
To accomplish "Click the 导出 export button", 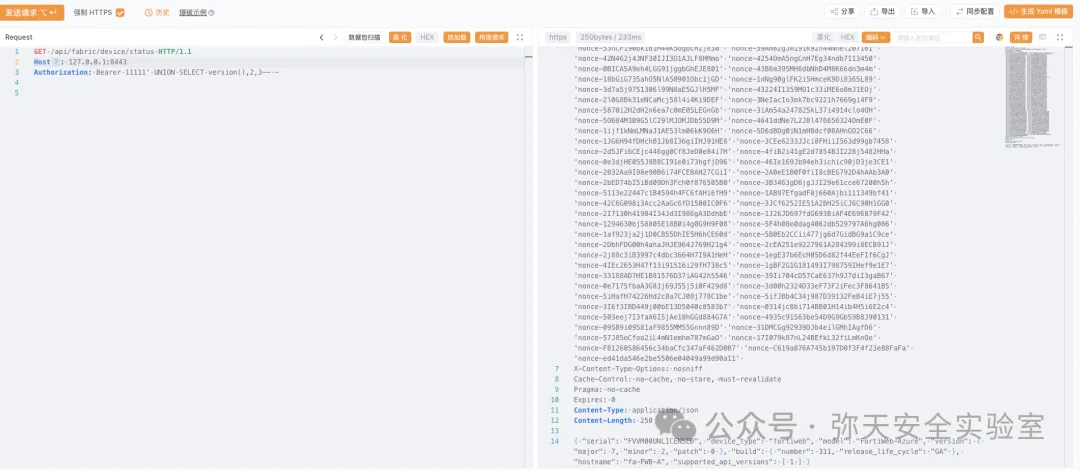I will [x=881, y=12].
